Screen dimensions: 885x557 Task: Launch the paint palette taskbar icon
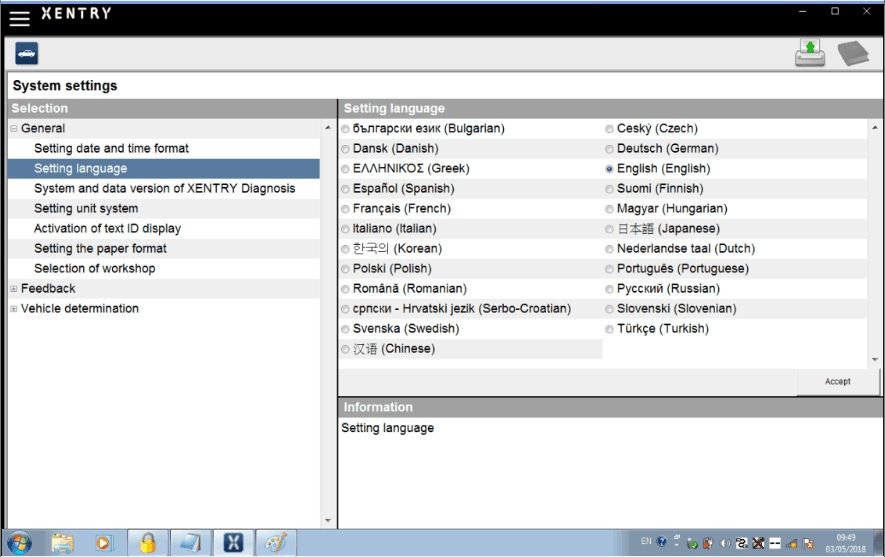pos(276,543)
